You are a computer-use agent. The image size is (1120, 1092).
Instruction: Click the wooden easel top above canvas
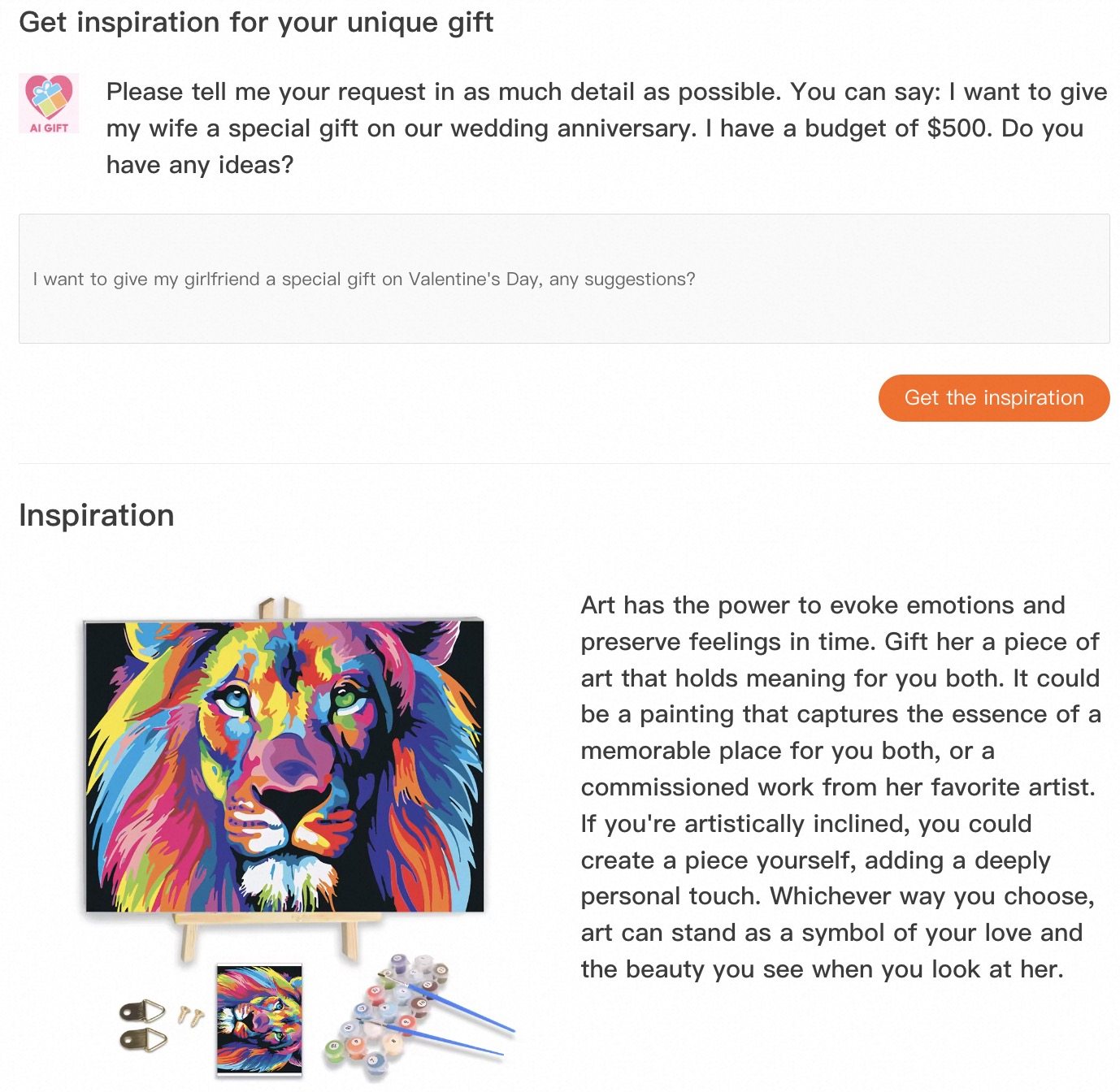(x=278, y=608)
